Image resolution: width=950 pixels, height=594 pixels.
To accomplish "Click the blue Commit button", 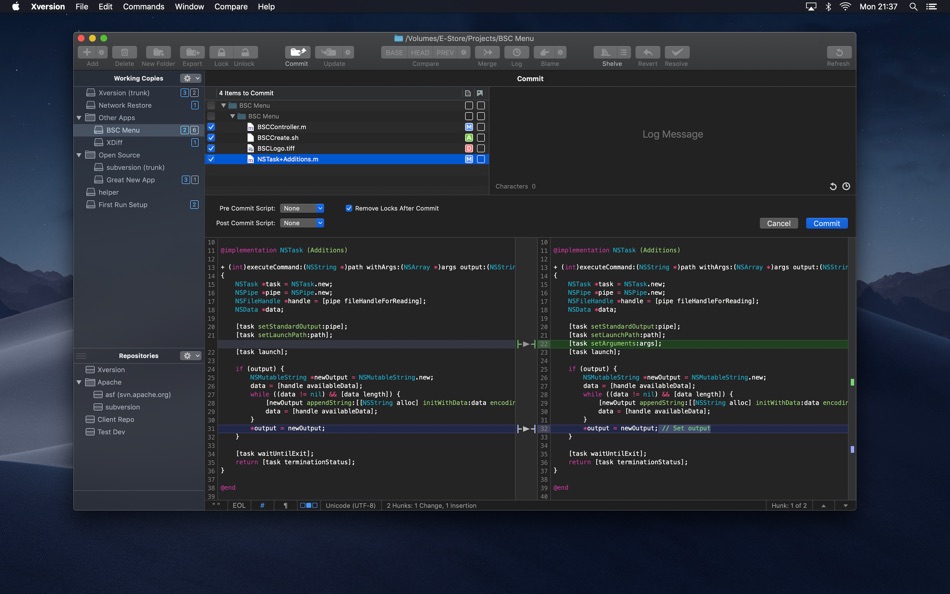I will pos(826,223).
